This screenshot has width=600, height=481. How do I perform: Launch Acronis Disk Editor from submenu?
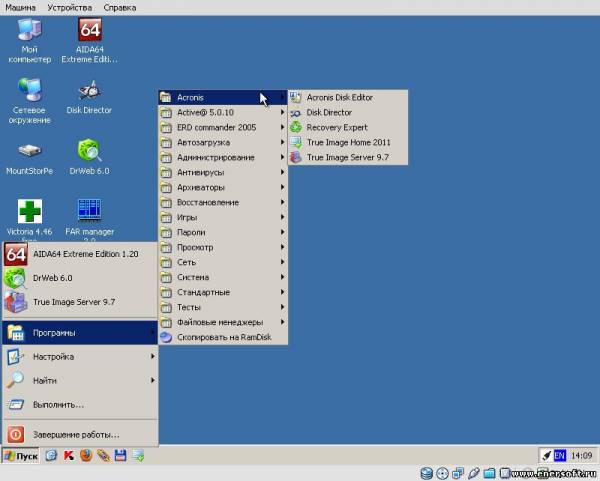tap(348, 98)
